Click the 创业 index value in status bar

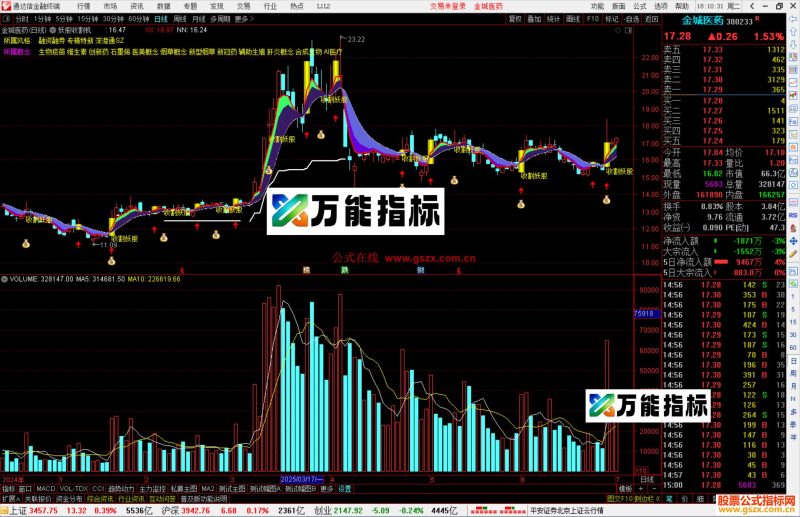(348, 510)
